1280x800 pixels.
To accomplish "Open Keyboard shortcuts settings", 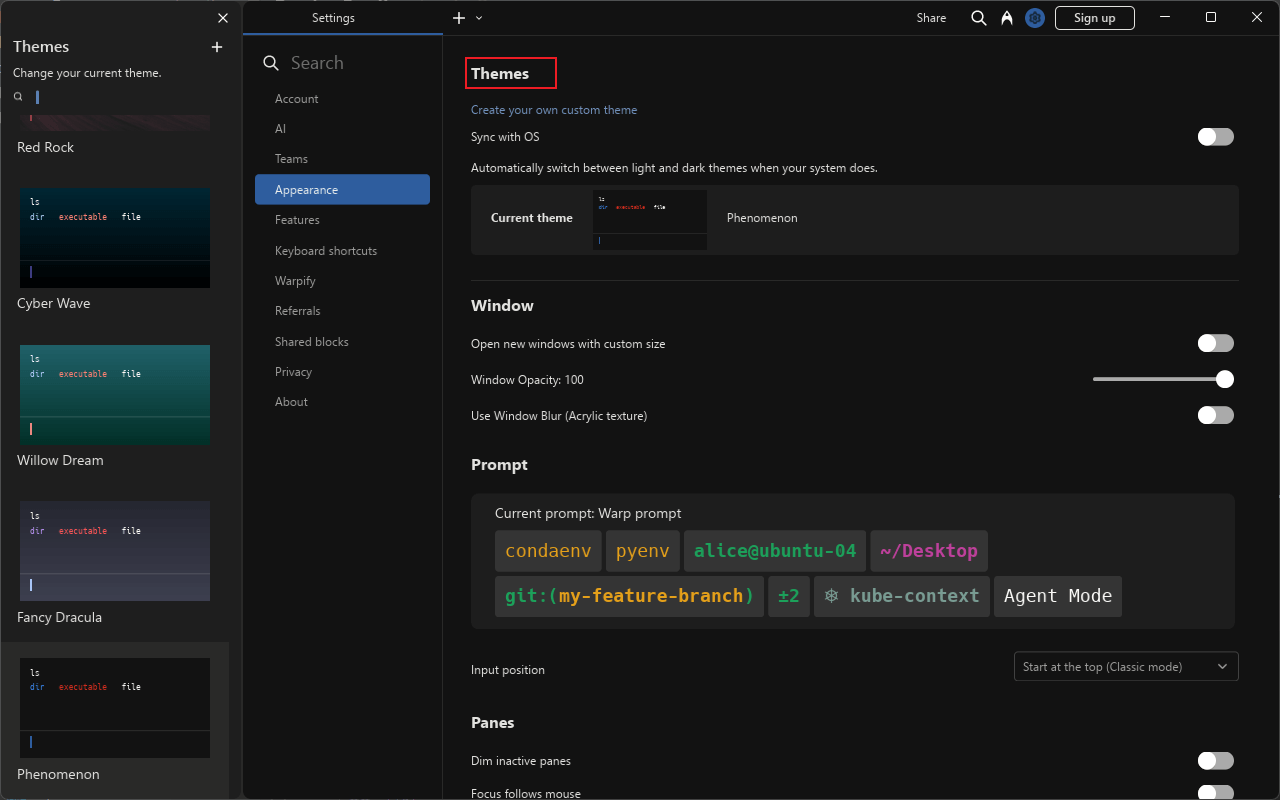I will coord(326,251).
